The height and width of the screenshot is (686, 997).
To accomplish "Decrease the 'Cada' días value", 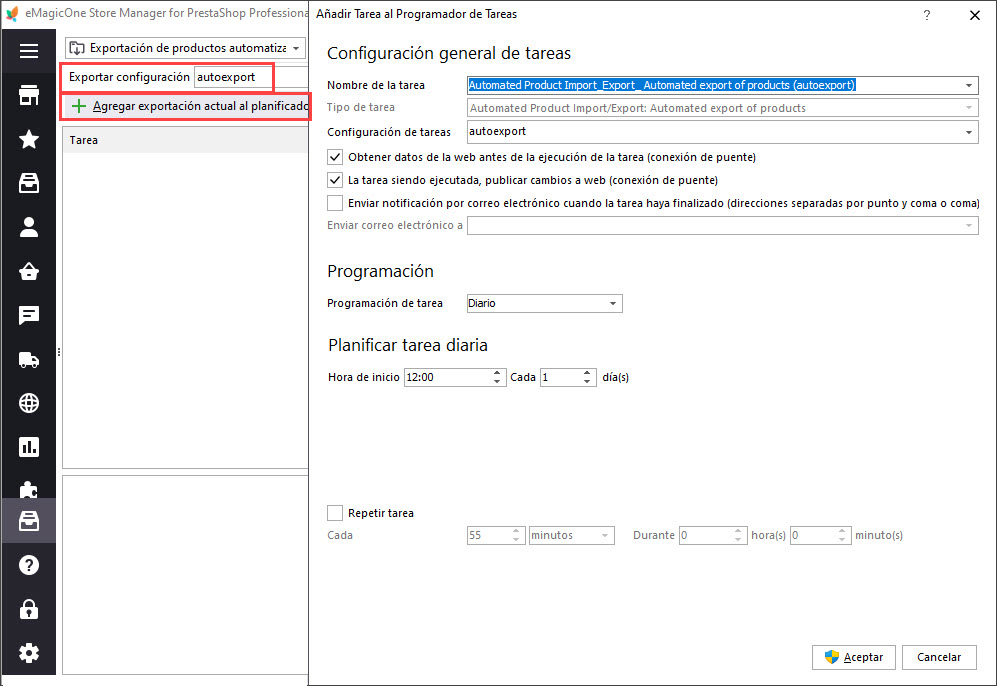I will click(588, 382).
